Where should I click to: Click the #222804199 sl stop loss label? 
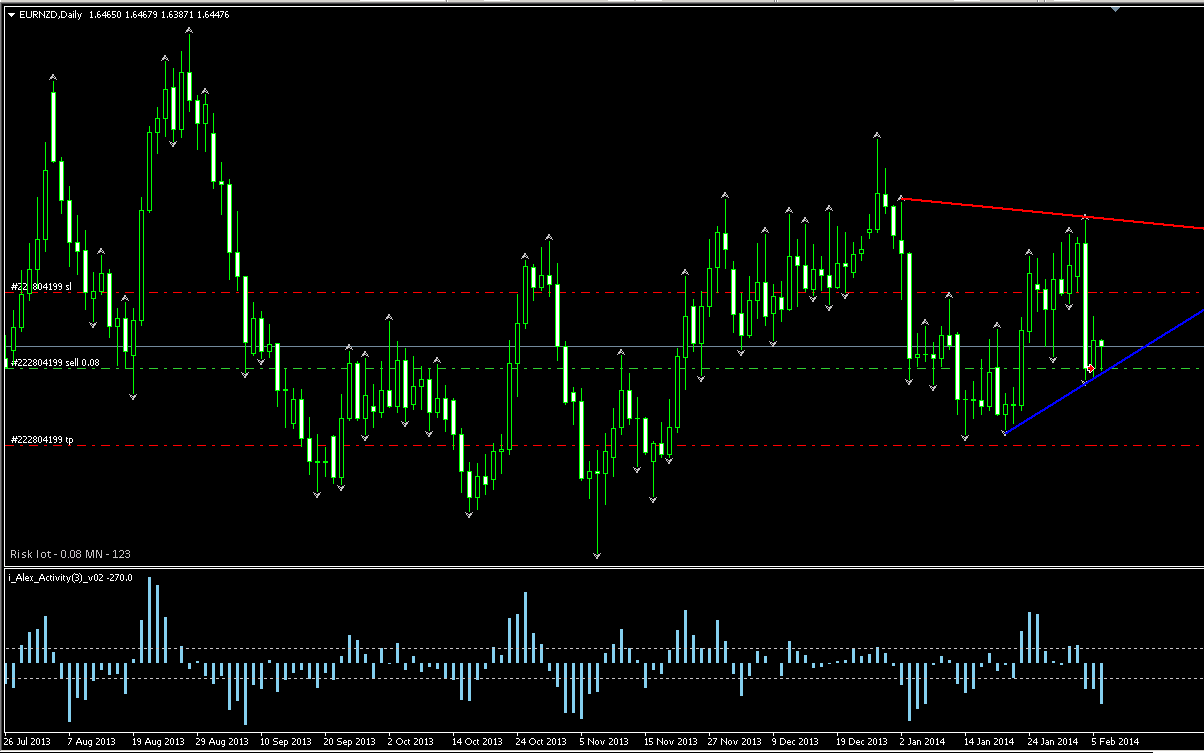click(42, 286)
